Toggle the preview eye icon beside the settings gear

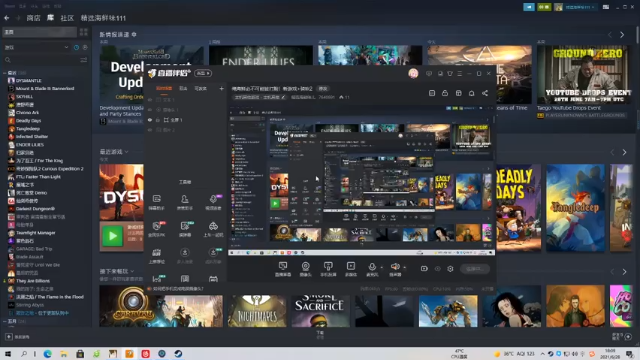tap(438, 269)
